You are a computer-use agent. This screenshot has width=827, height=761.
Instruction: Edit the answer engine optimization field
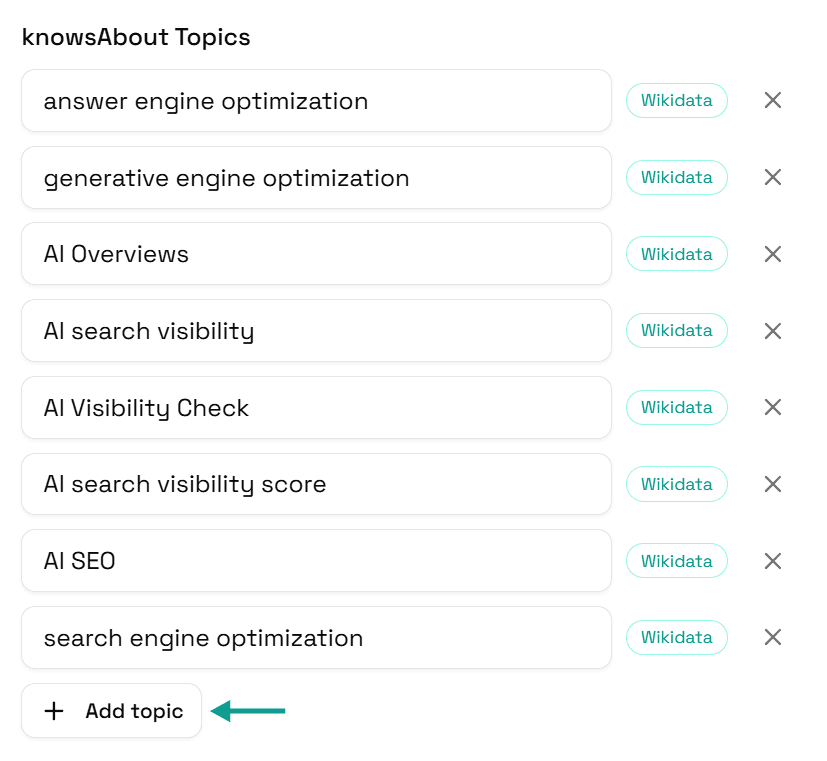(x=316, y=101)
